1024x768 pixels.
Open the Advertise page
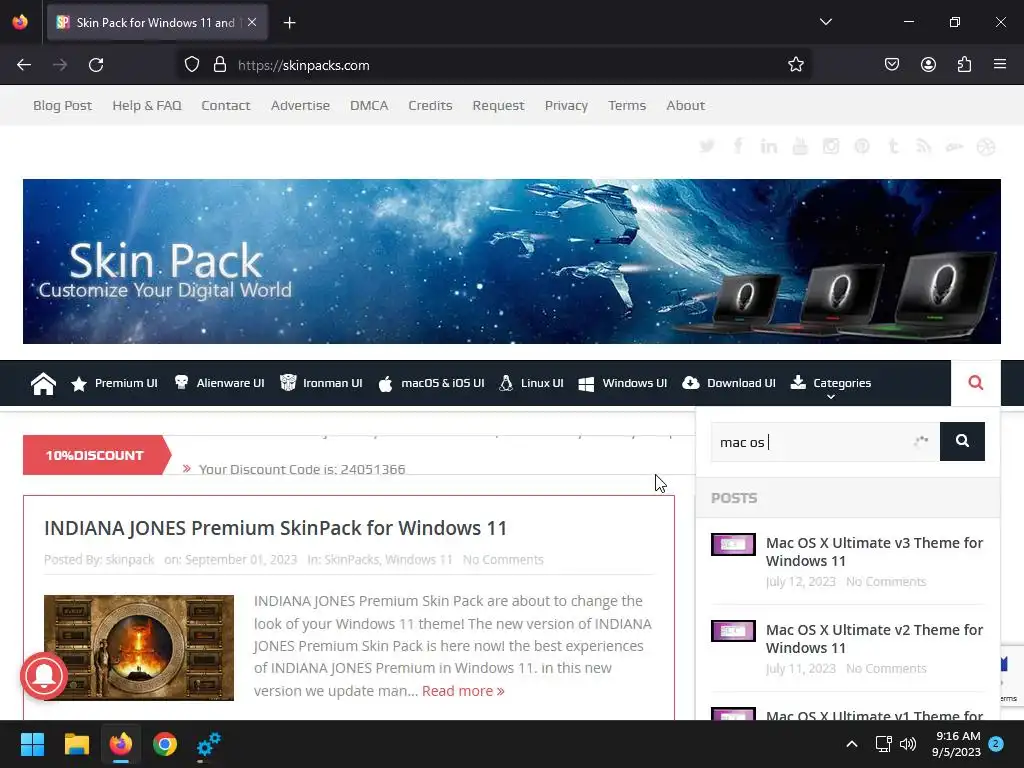coord(300,105)
